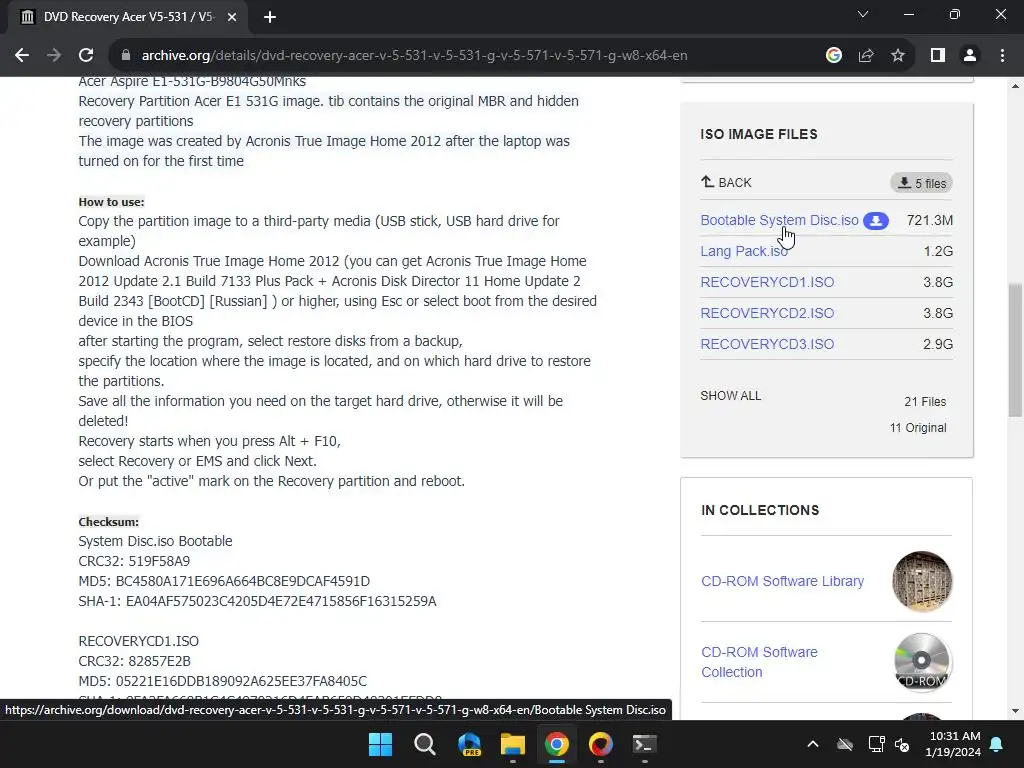Download Bootable System Disc.iso via blue icon
Screen dimensions: 1024x768
pos(876,221)
